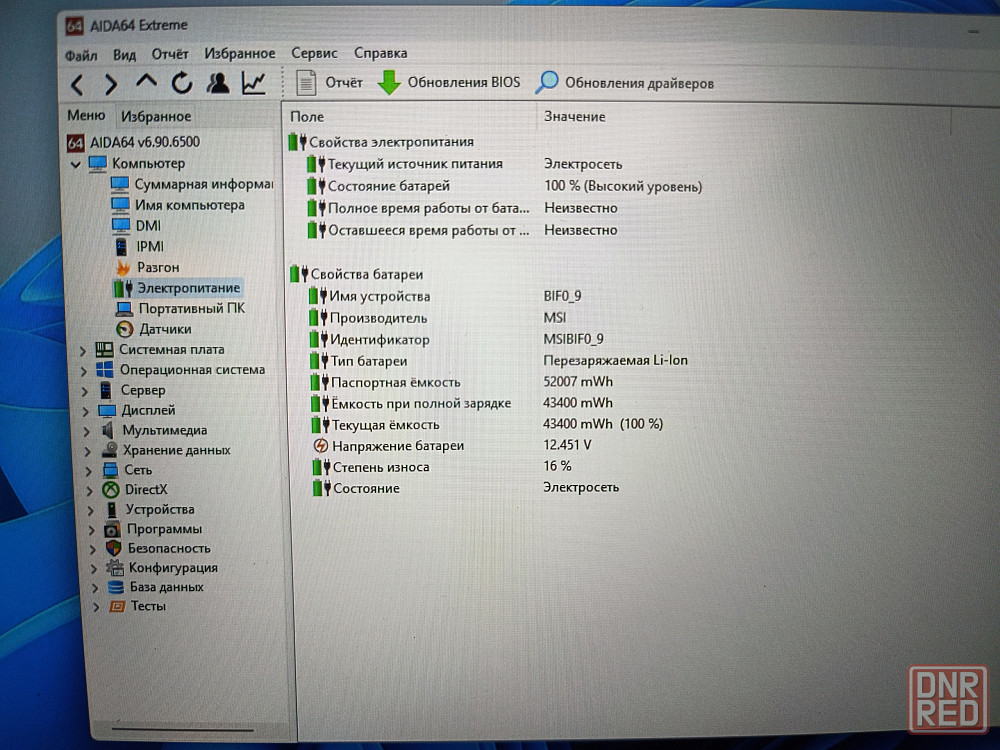Click the BIOS updates green arrow
This screenshot has width=1000, height=750.
click(x=389, y=83)
